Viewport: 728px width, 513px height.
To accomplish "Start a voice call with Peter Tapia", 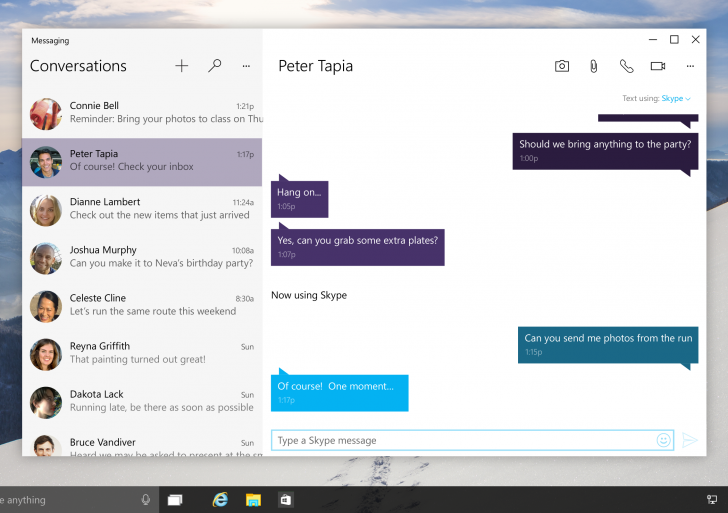I will (x=626, y=66).
